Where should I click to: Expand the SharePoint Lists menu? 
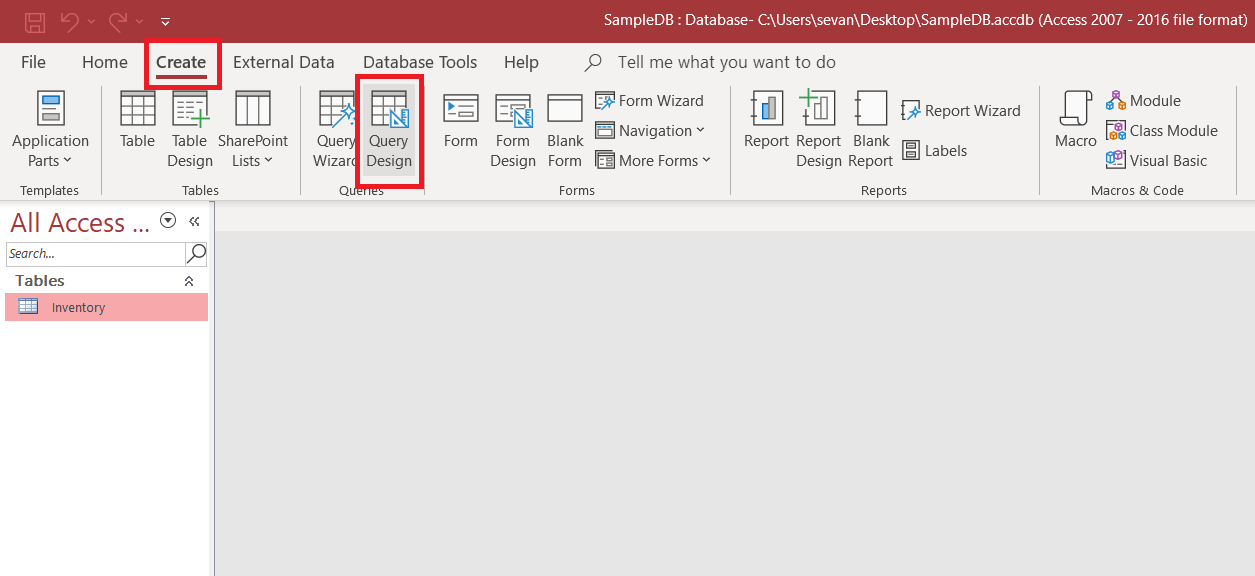253,130
